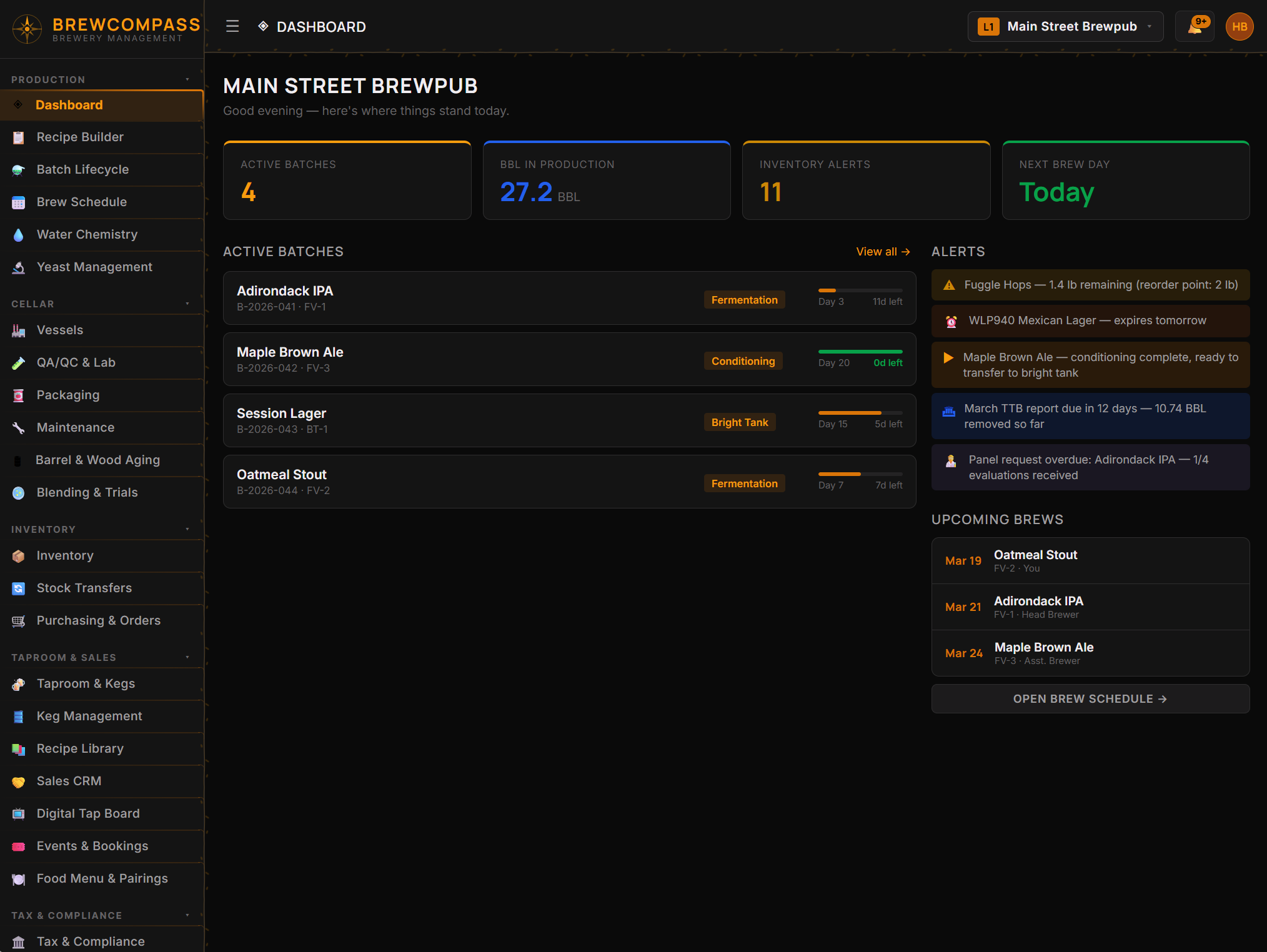1267x952 pixels.
Task: Click the BBL In Production stat card
Action: click(x=607, y=181)
